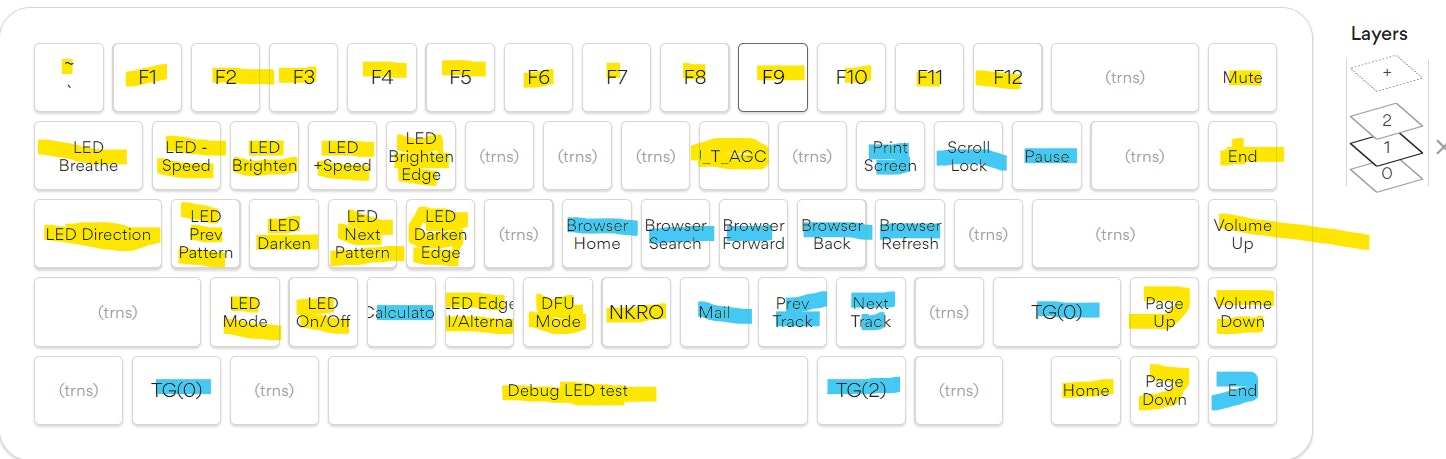Viewport: 1446px width, 459px height.
Task: Select the TG(2) layer toggle key
Action: tap(861, 390)
